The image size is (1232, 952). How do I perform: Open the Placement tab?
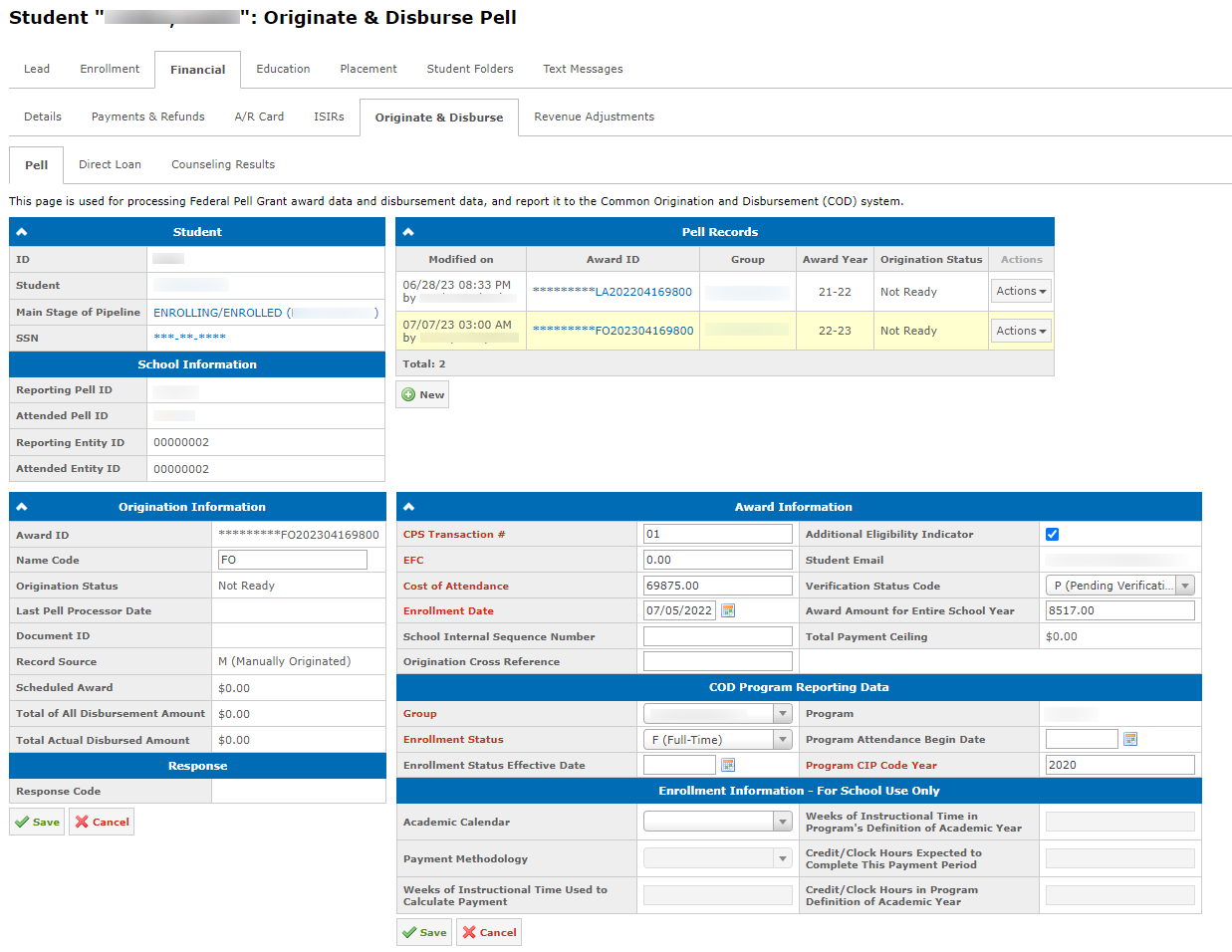369,69
